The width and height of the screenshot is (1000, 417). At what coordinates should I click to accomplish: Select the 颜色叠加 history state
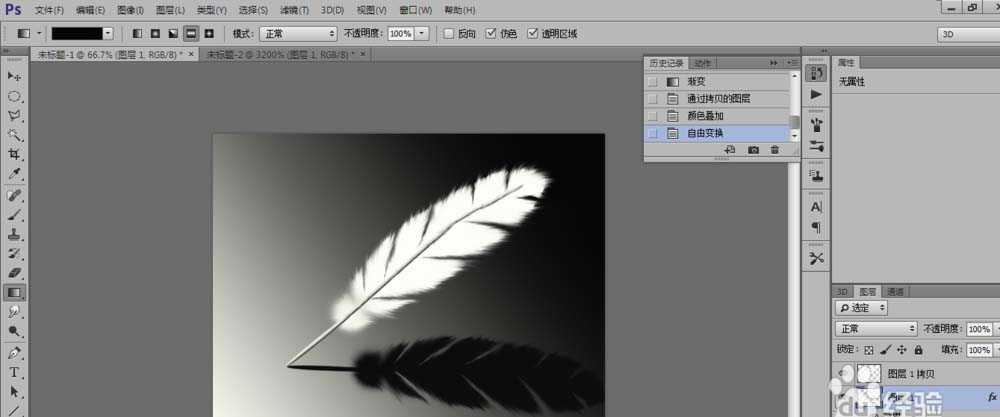click(705, 116)
